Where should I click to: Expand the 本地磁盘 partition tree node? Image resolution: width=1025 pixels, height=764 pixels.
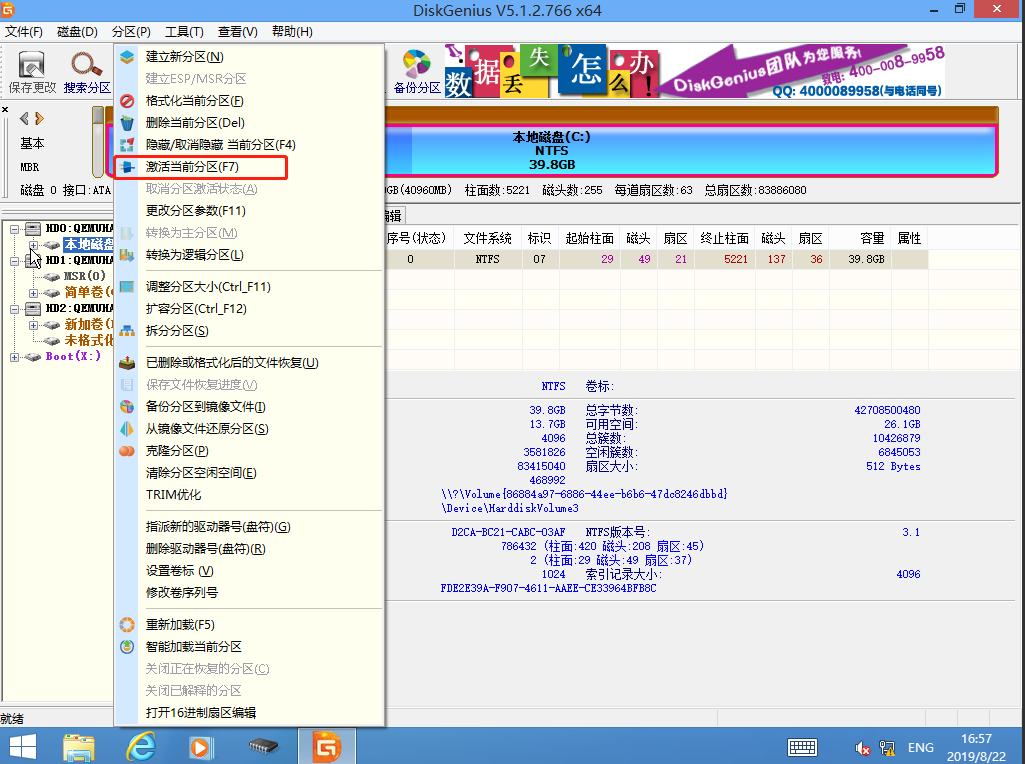click(33, 245)
